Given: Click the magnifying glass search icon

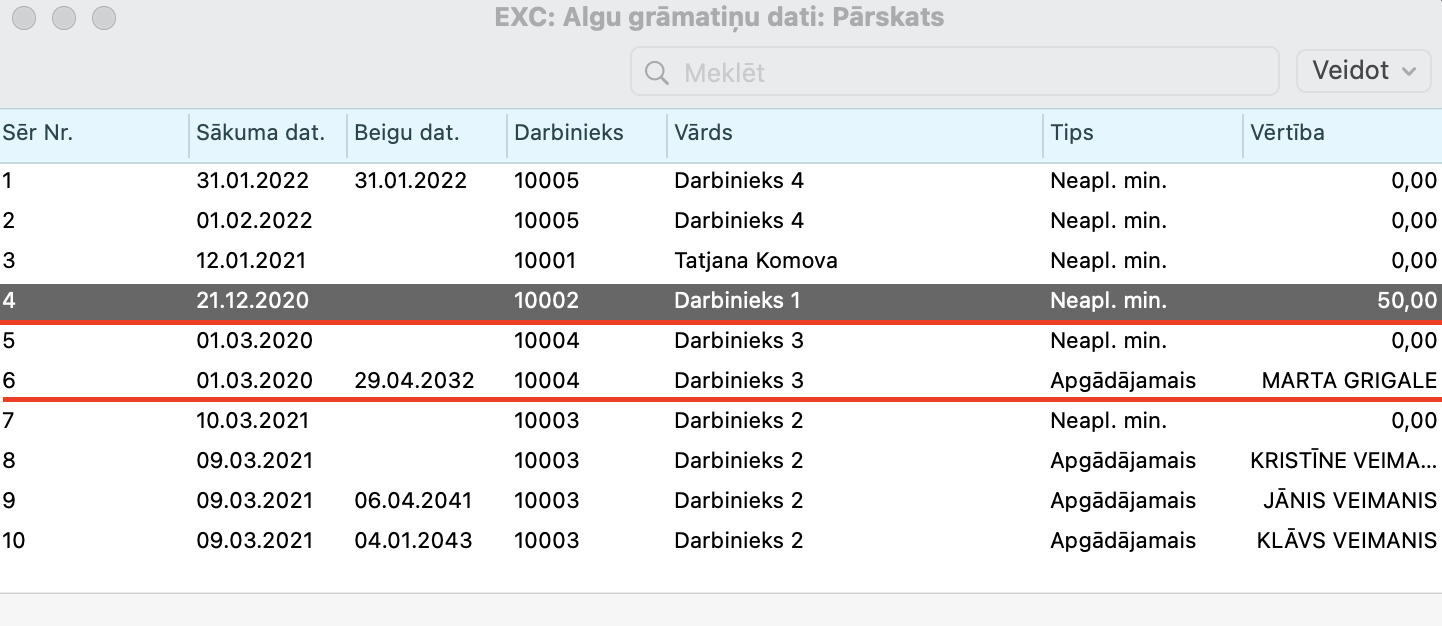Looking at the screenshot, I should coord(657,72).
